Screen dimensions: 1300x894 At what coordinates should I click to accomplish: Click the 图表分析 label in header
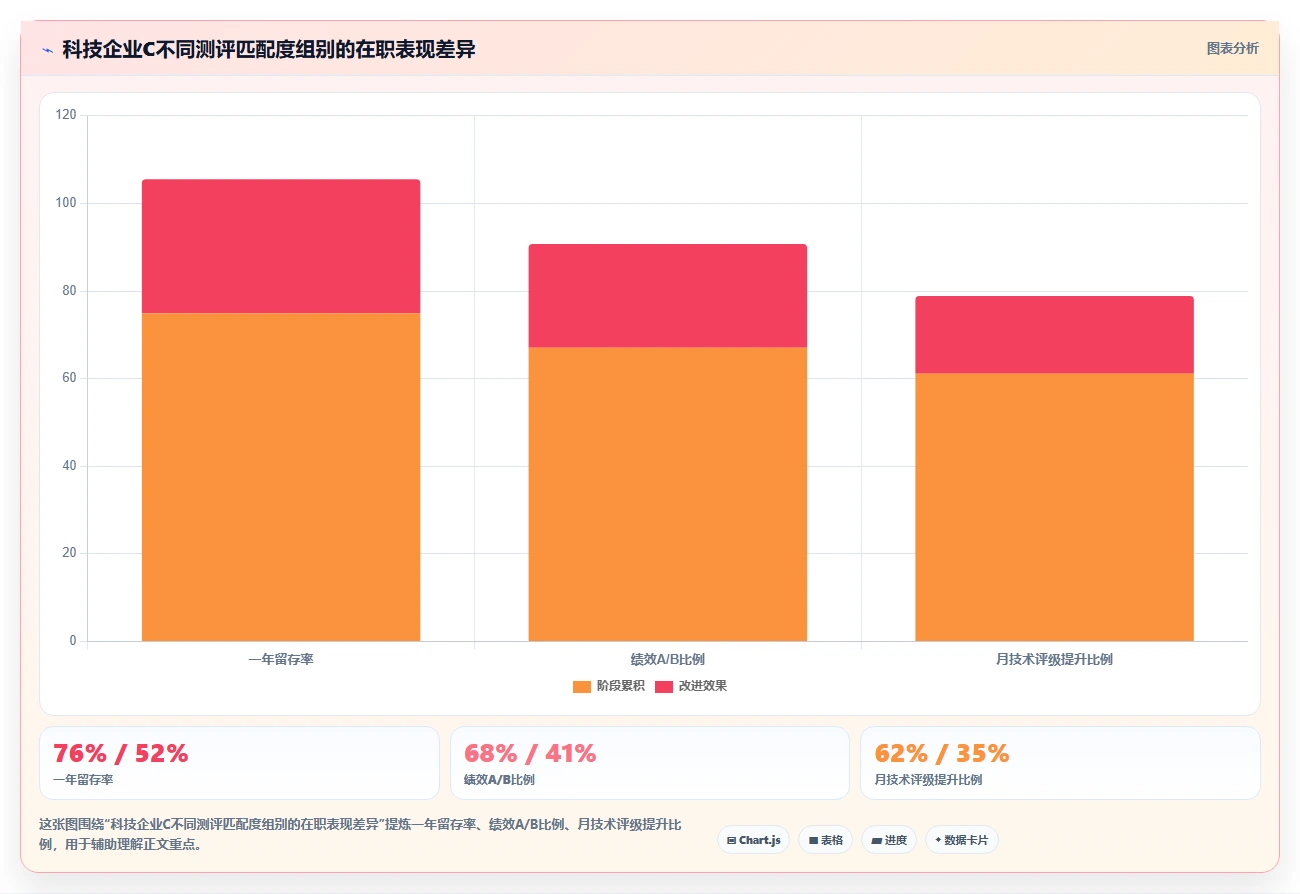1232,48
